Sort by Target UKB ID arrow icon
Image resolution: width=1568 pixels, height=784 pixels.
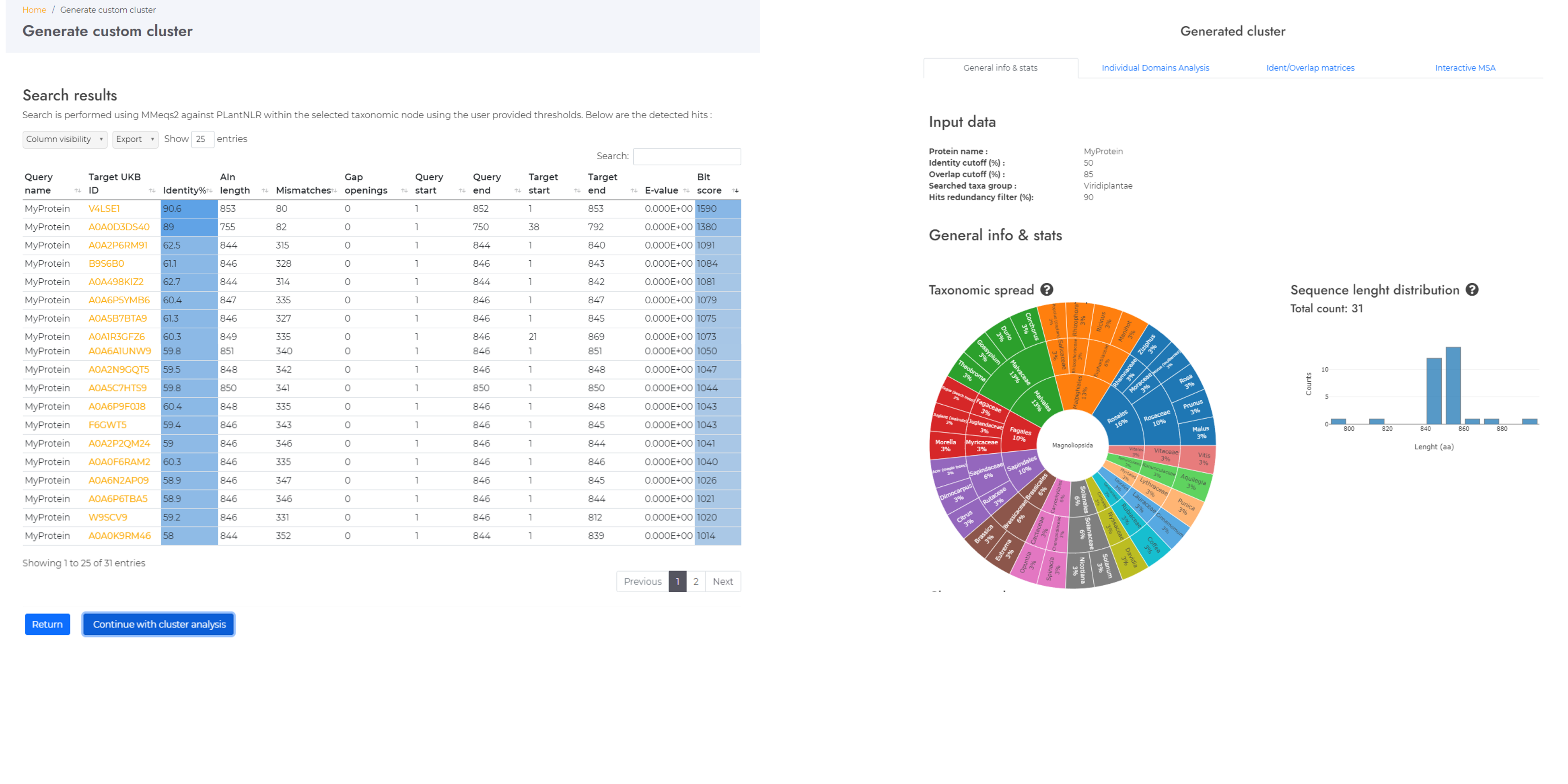tap(152, 191)
